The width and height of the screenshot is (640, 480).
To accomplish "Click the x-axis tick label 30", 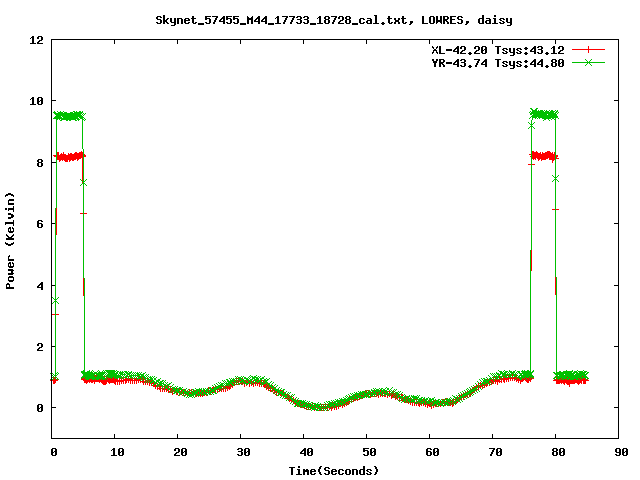I will (243, 452).
